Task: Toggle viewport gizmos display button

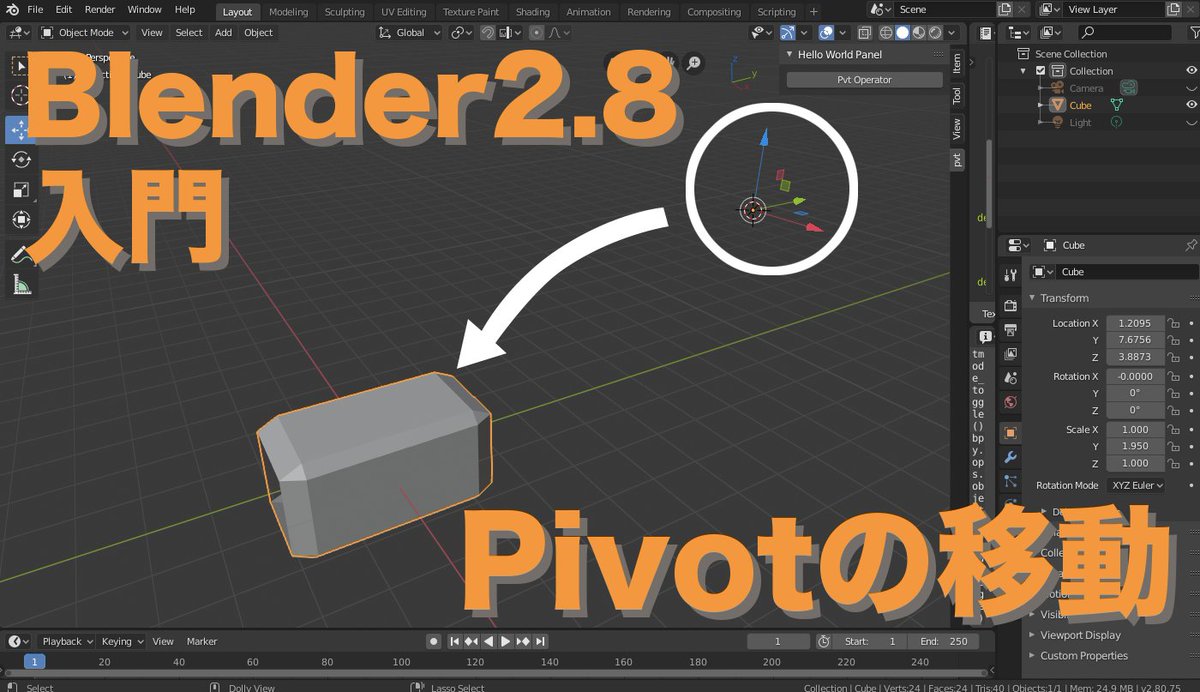Action: tap(788, 32)
